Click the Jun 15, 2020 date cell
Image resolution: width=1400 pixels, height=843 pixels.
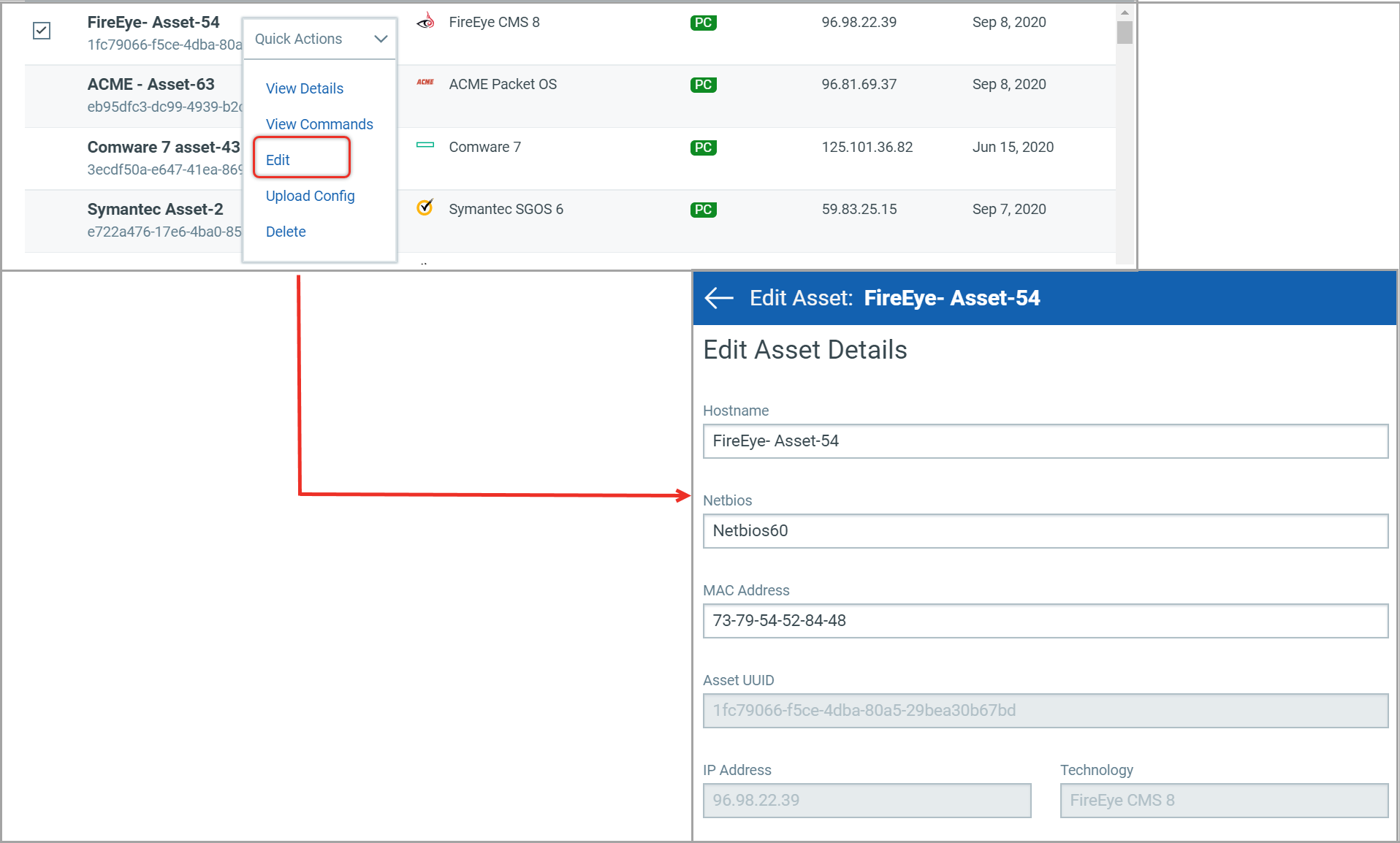tap(1013, 147)
